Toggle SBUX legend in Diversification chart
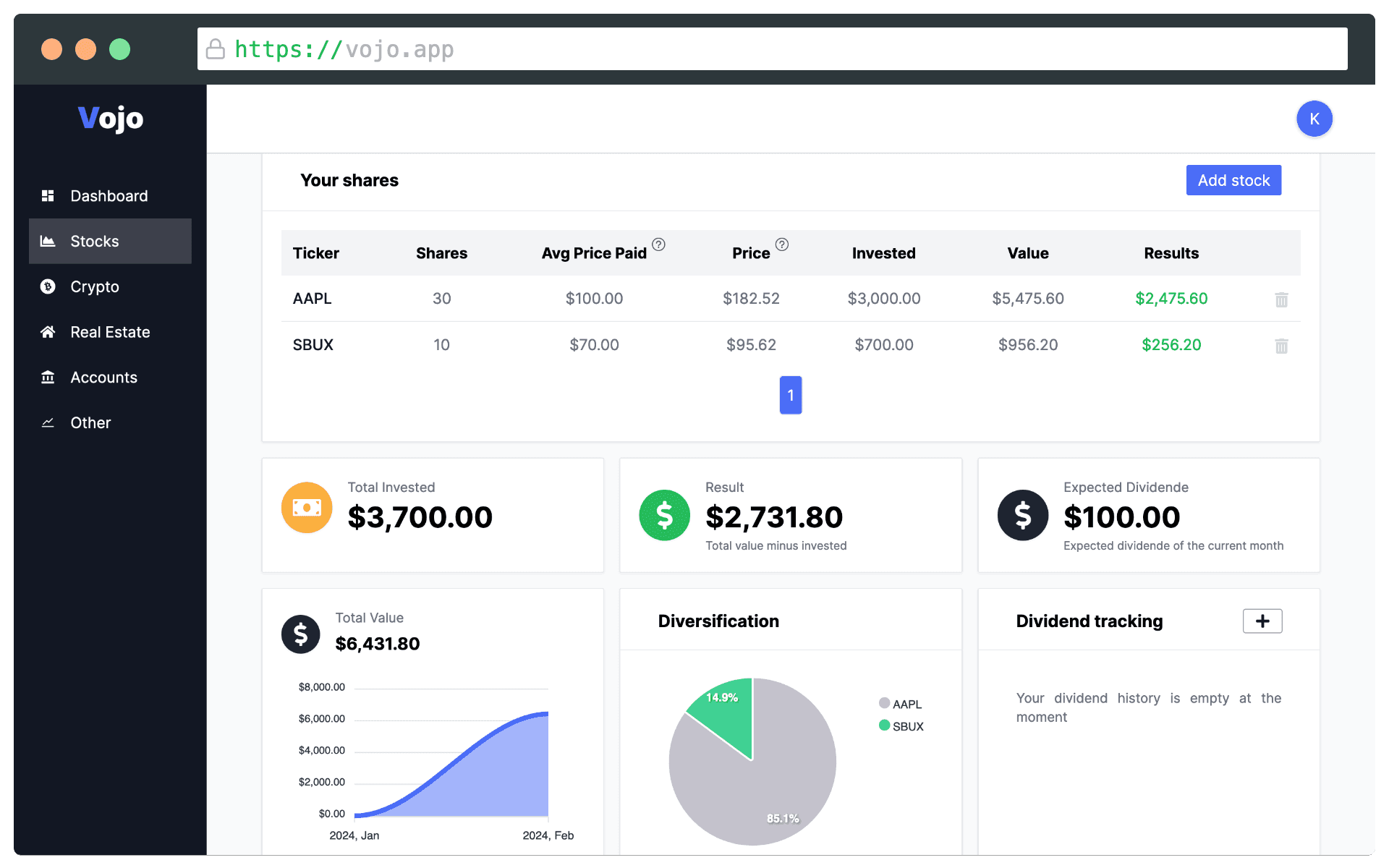The width and height of the screenshot is (1389, 868). click(901, 726)
